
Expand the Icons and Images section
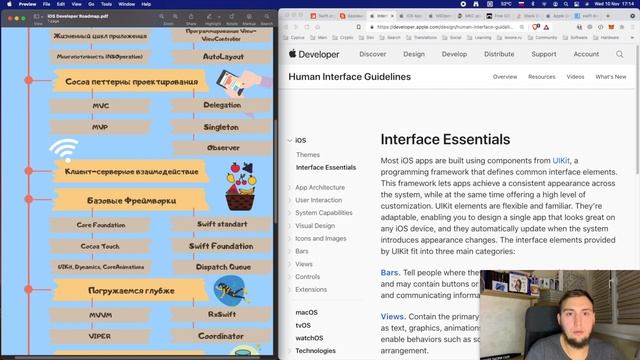pos(290,239)
